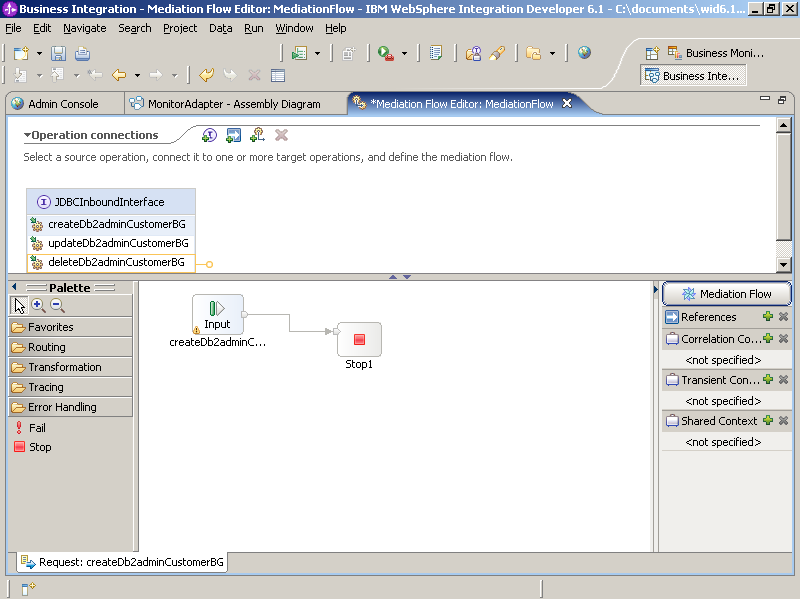Open the Project menu
The width and height of the screenshot is (800, 600).
pyautogui.click(x=180, y=29)
